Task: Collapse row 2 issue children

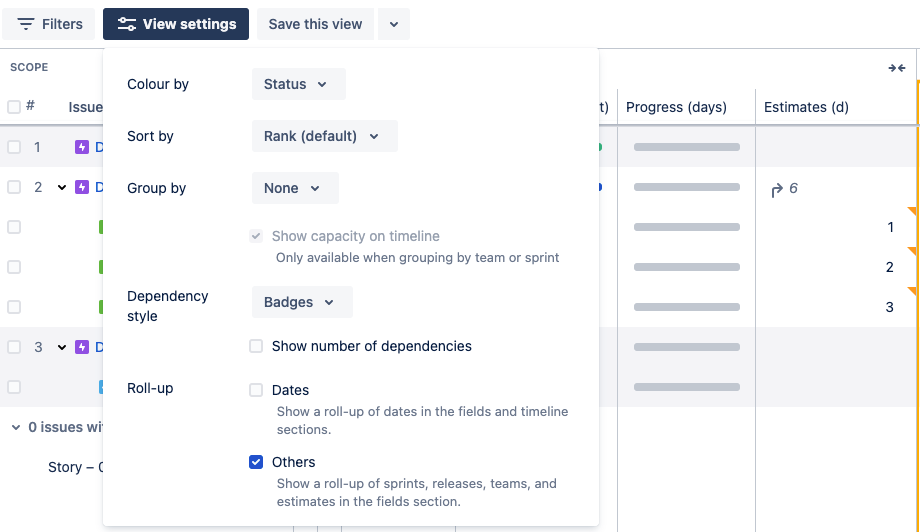Action: pos(62,187)
